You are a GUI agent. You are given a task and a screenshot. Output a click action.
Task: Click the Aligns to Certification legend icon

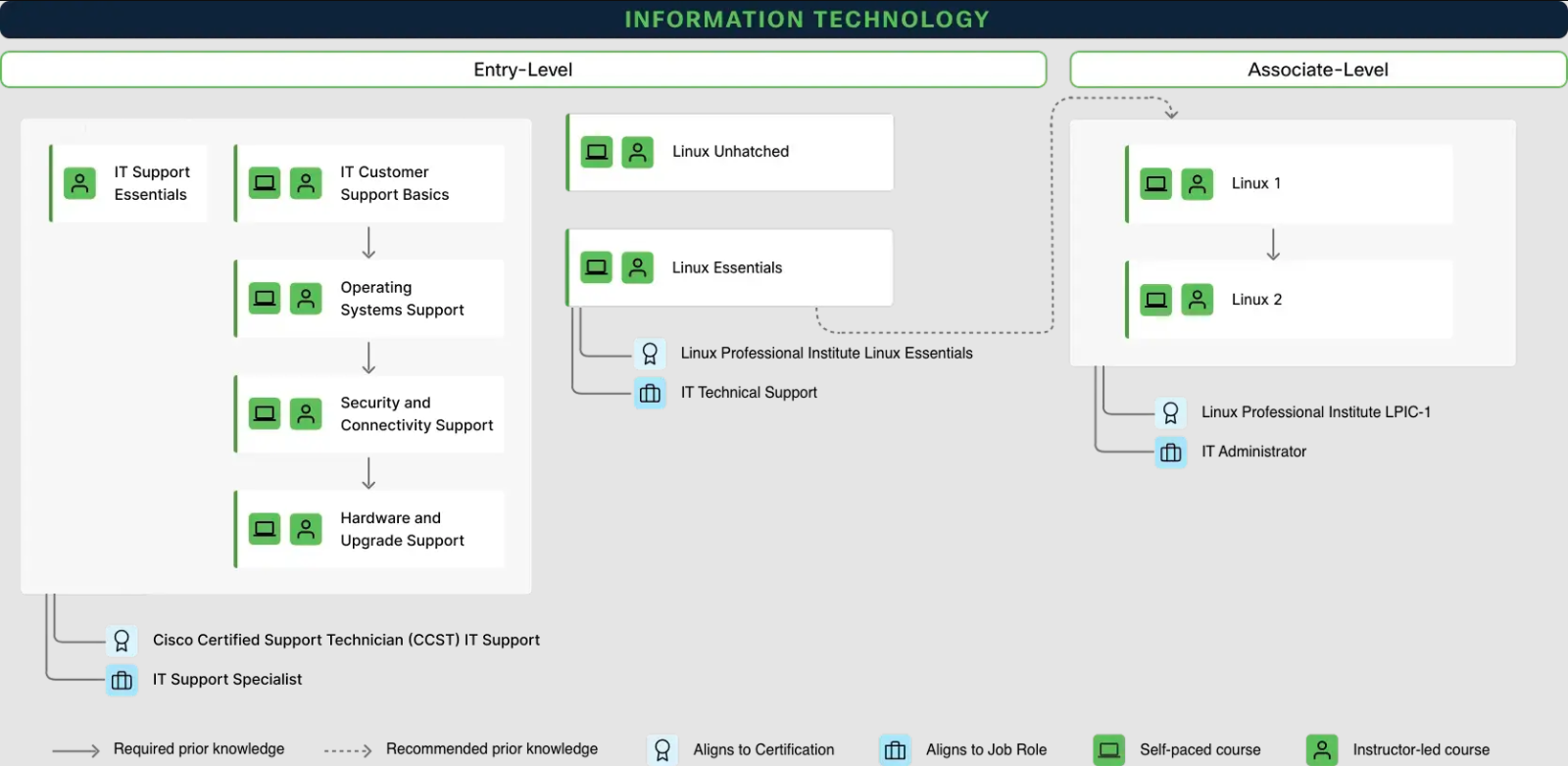pos(662,750)
